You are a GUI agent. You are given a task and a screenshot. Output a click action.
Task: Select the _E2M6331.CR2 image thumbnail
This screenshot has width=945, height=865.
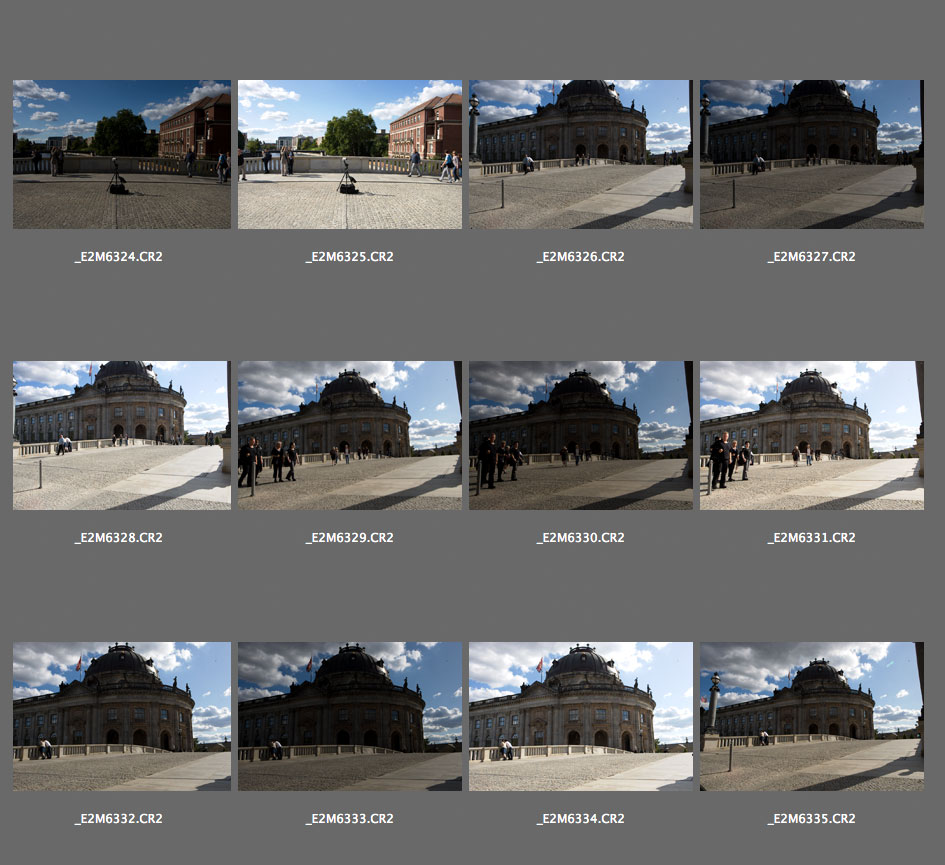[811, 435]
